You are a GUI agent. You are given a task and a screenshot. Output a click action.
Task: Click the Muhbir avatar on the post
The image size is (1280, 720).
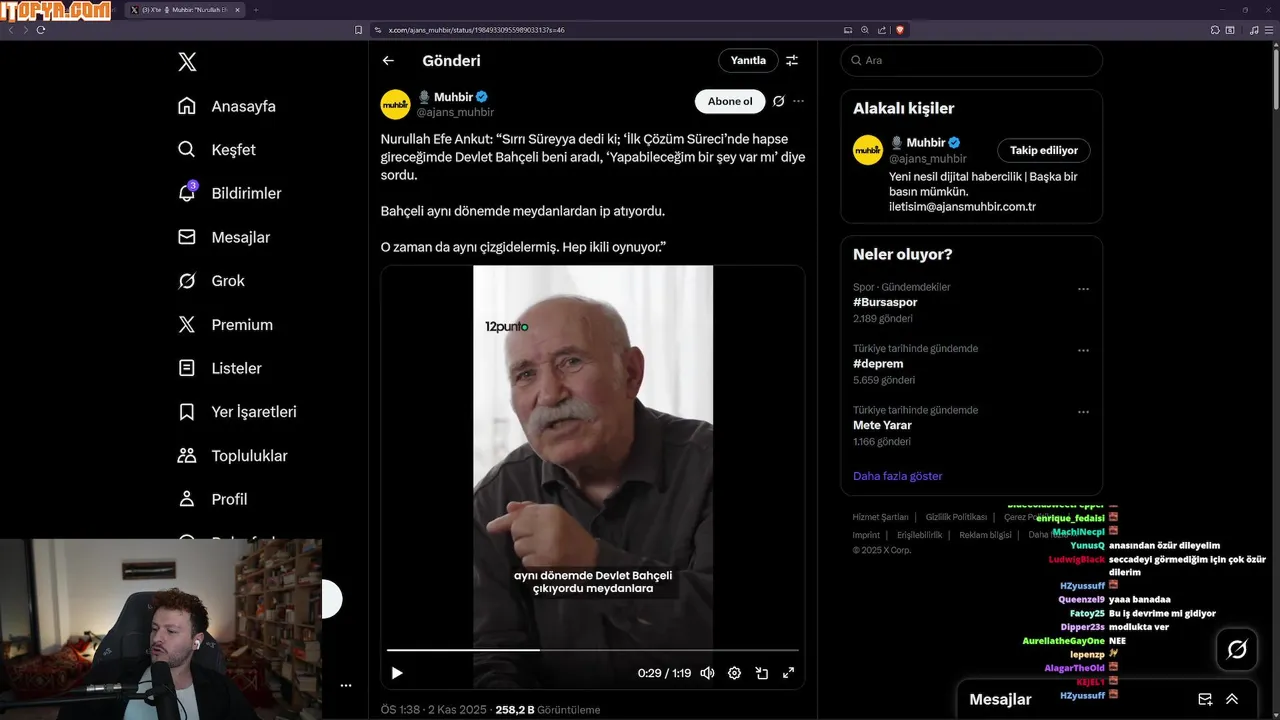tap(395, 104)
